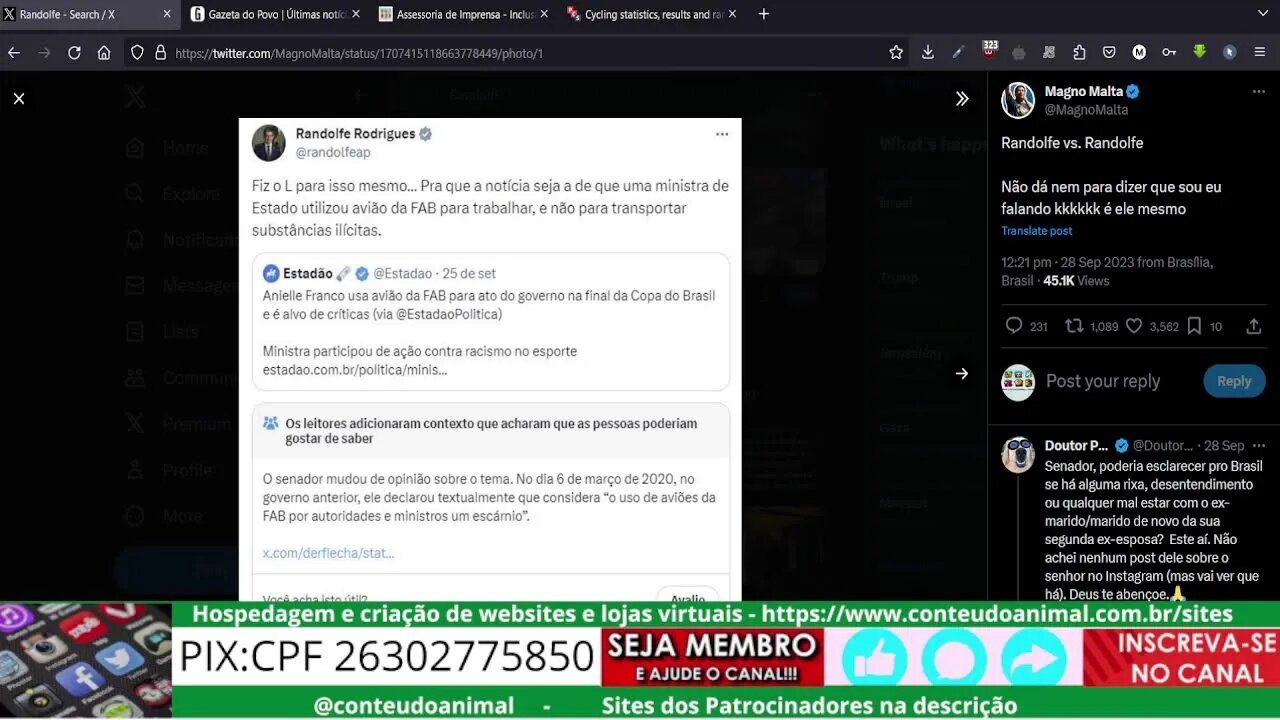
Task: Open a new browser tab
Action: 764,14
